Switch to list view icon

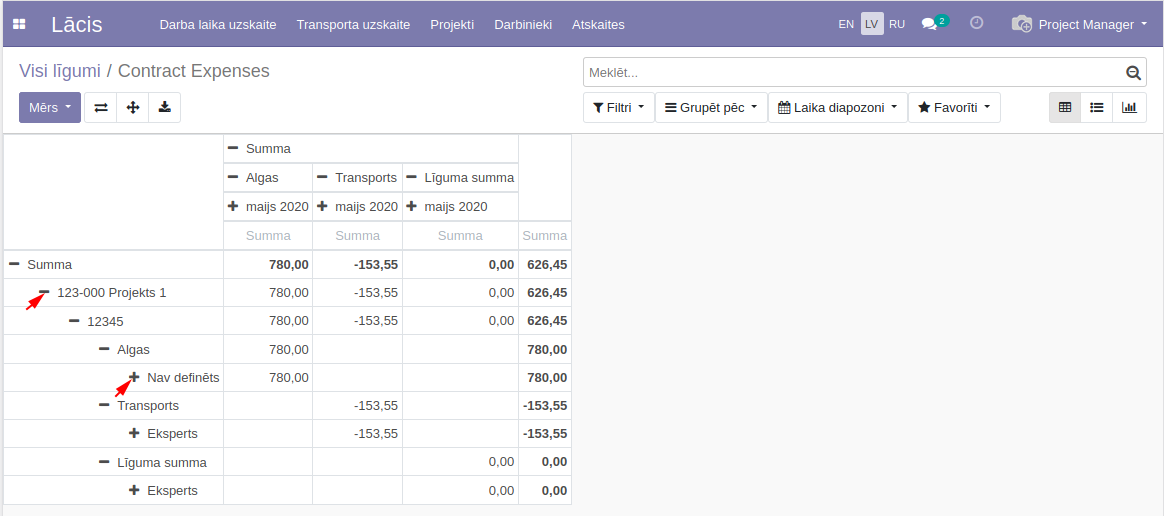click(x=1097, y=107)
